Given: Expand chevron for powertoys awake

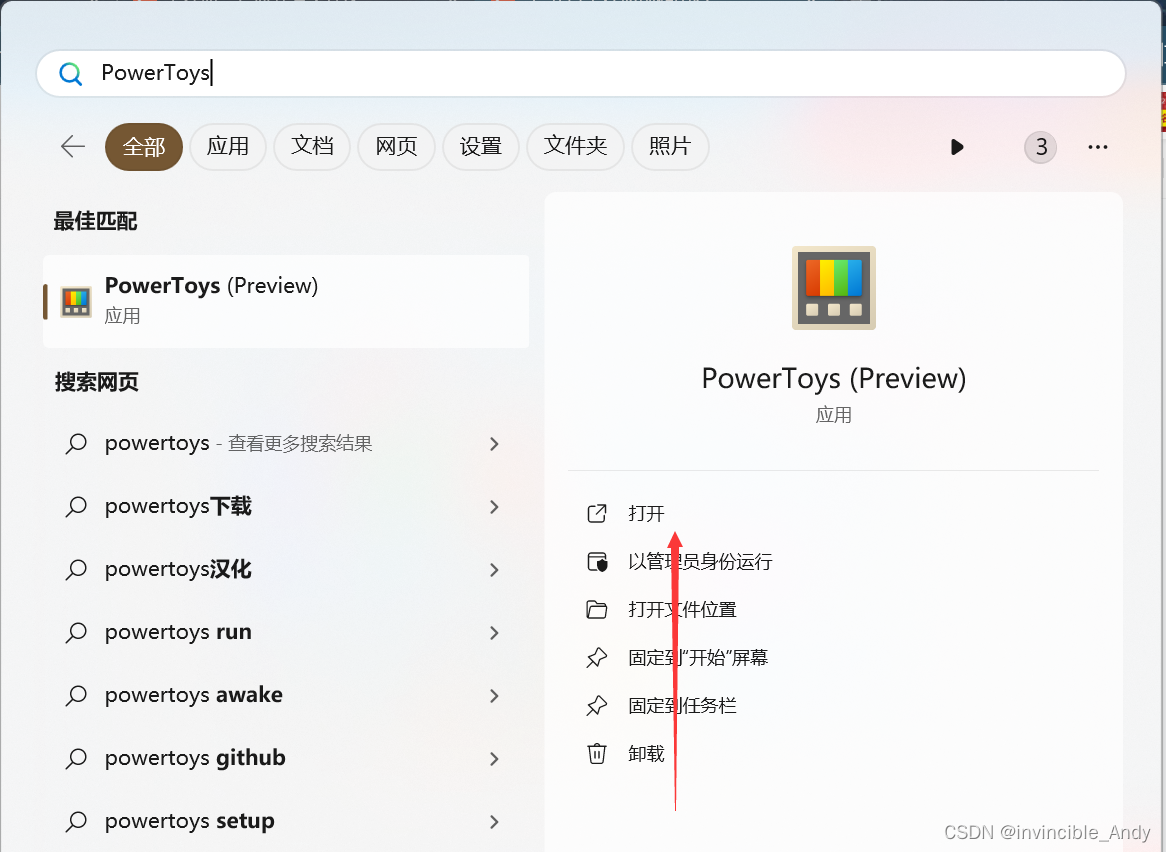Looking at the screenshot, I should click(x=495, y=696).
